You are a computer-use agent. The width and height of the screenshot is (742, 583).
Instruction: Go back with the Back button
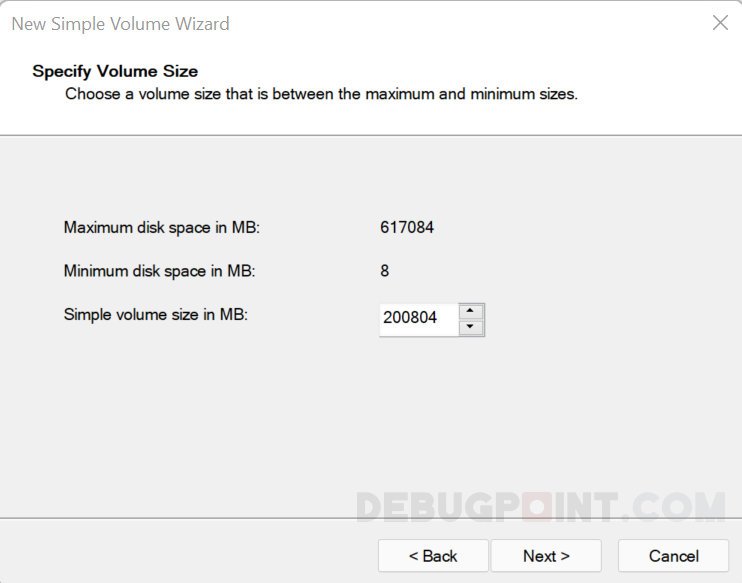[433, 556]
